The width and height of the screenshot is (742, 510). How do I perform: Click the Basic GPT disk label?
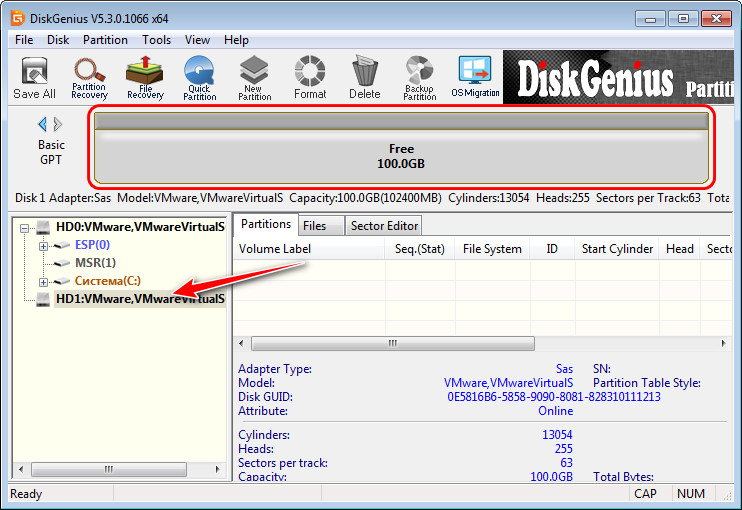51,152
